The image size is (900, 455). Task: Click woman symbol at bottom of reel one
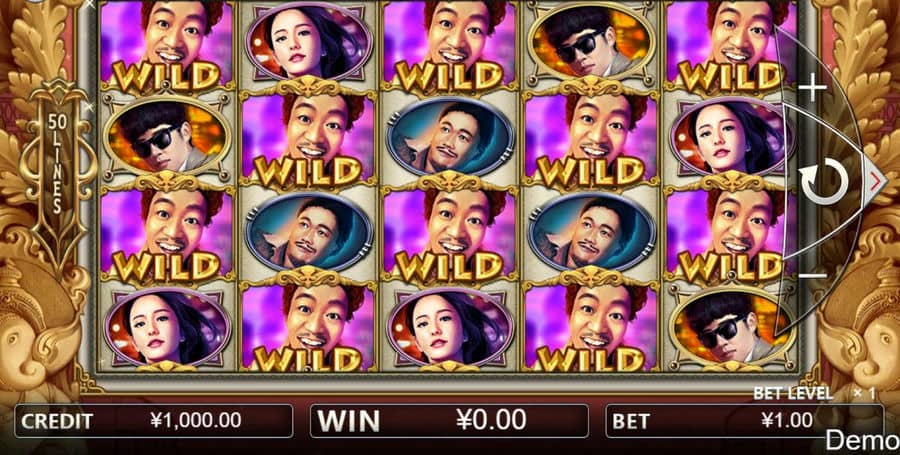tap(168, 326)
